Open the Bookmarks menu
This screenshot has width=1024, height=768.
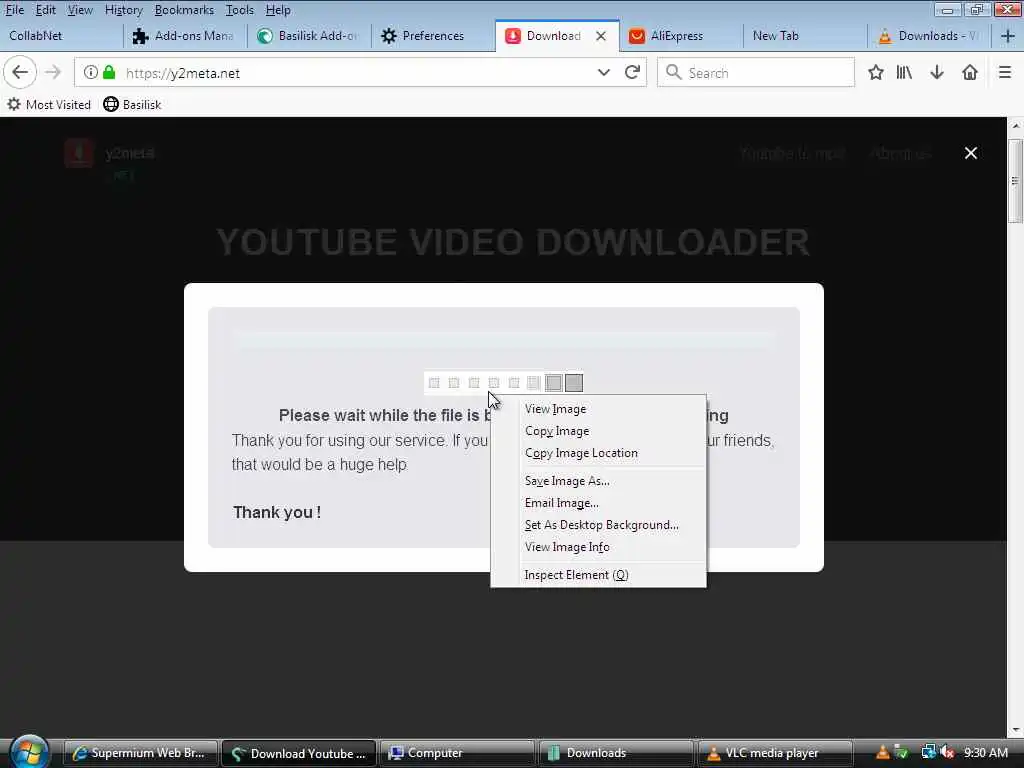[x=184, y=10]
